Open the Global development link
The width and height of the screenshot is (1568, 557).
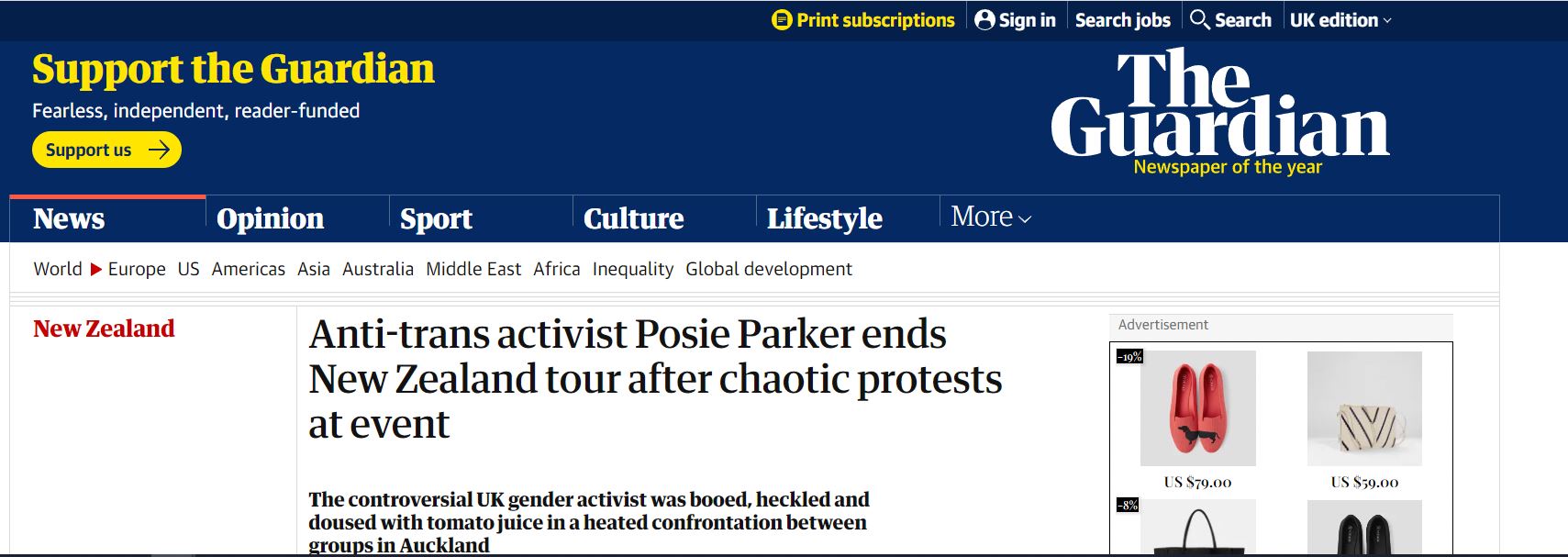[x=769, y=269]
